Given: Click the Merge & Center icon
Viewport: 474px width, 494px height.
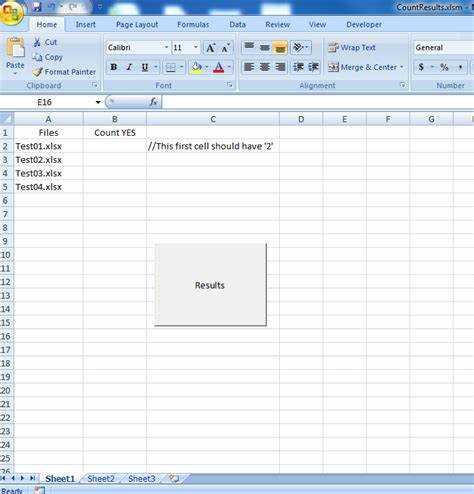Looking at the screenshot, I should (333, 67).
